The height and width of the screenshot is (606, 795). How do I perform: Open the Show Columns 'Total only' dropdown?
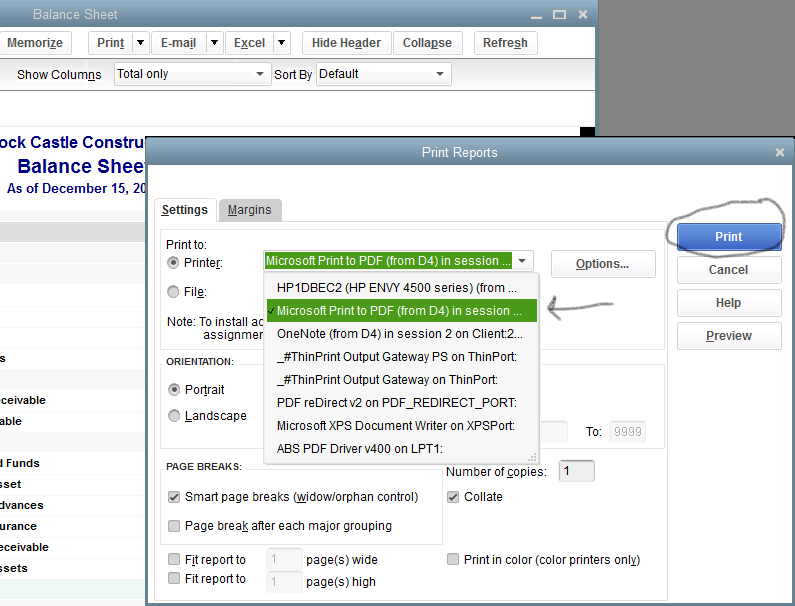[192, 74]
